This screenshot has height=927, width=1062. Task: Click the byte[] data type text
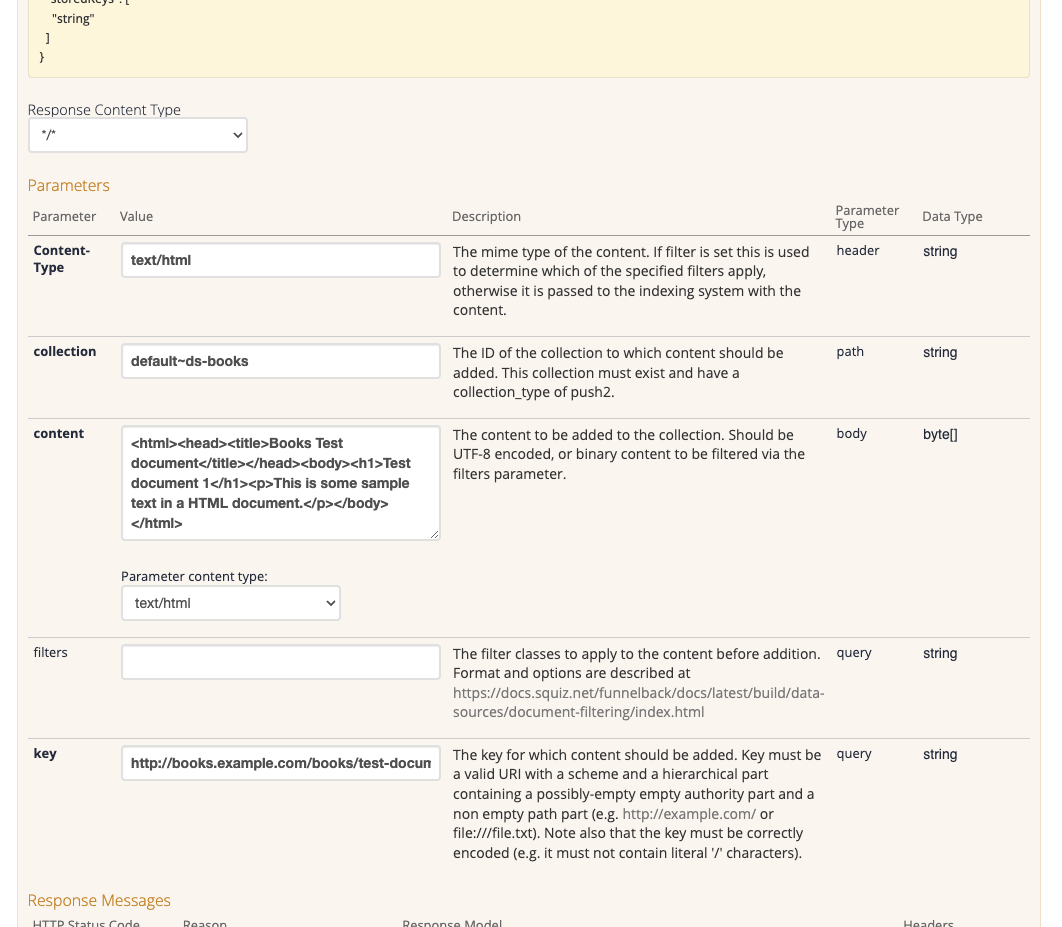(939, 434)
